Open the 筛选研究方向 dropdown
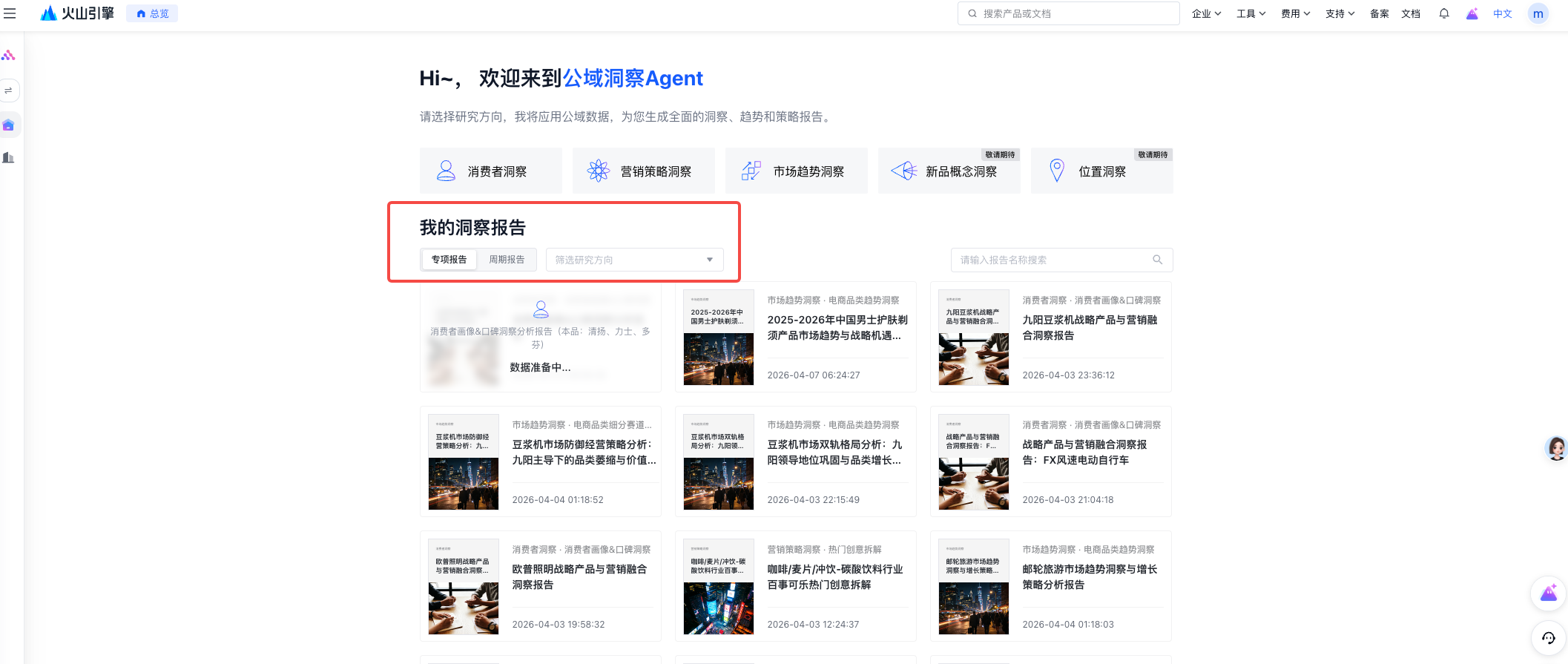The image size is (1568, 664). pyautogui.click(x=635, y=260)
